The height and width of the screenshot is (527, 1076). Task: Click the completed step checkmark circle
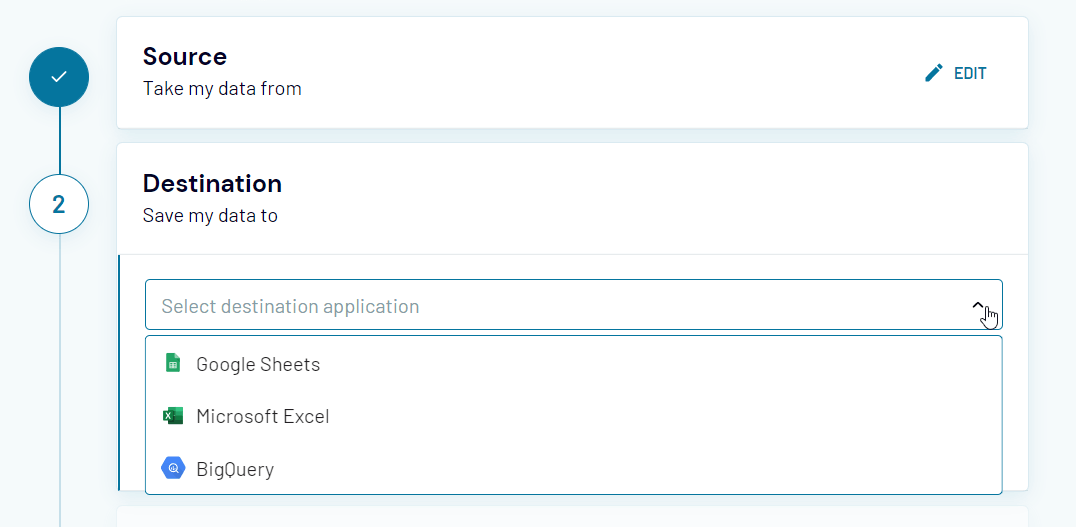[59, 77]
